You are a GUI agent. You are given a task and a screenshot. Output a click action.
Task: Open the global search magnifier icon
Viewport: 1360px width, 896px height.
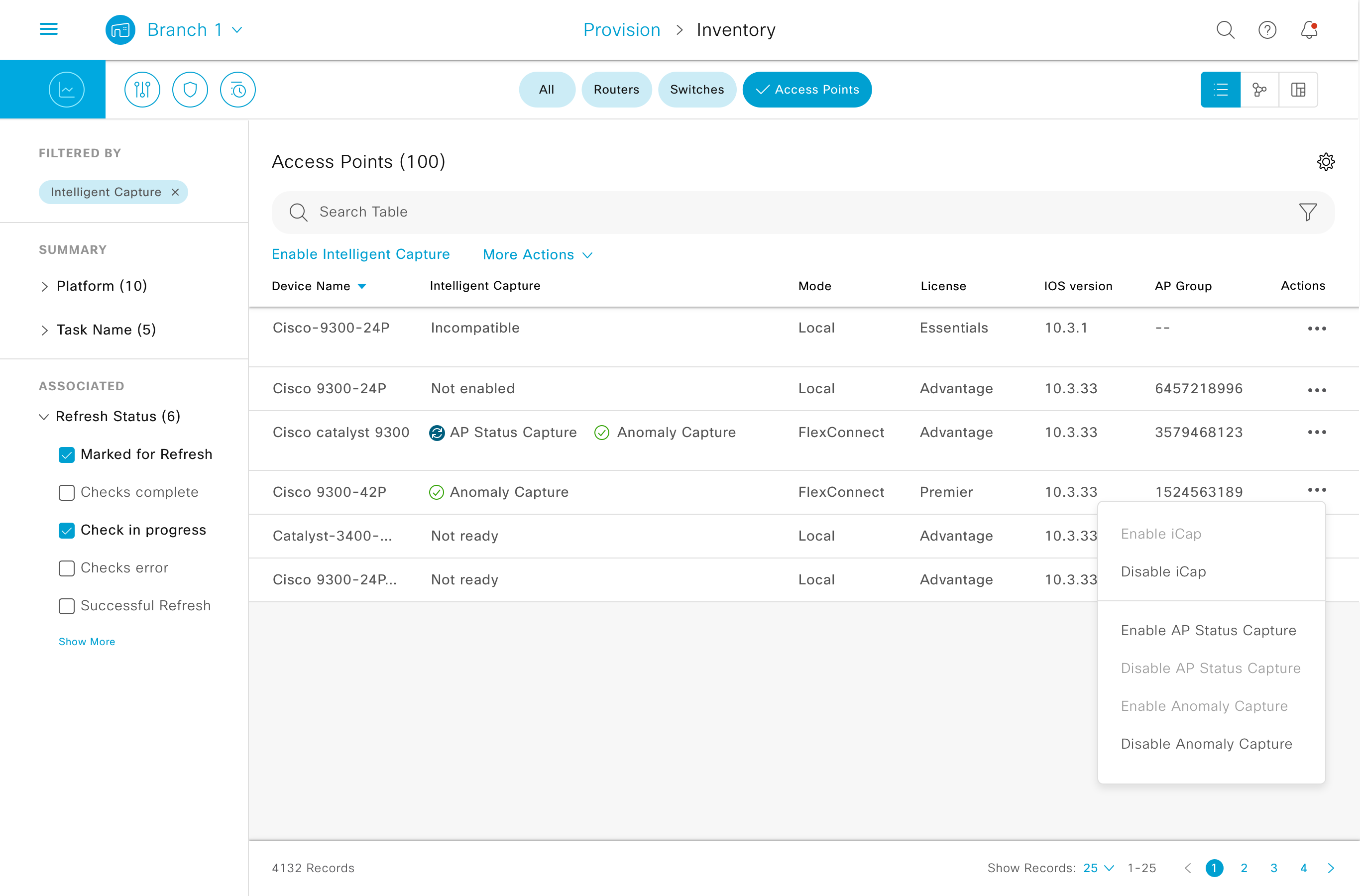[1225, 30]
